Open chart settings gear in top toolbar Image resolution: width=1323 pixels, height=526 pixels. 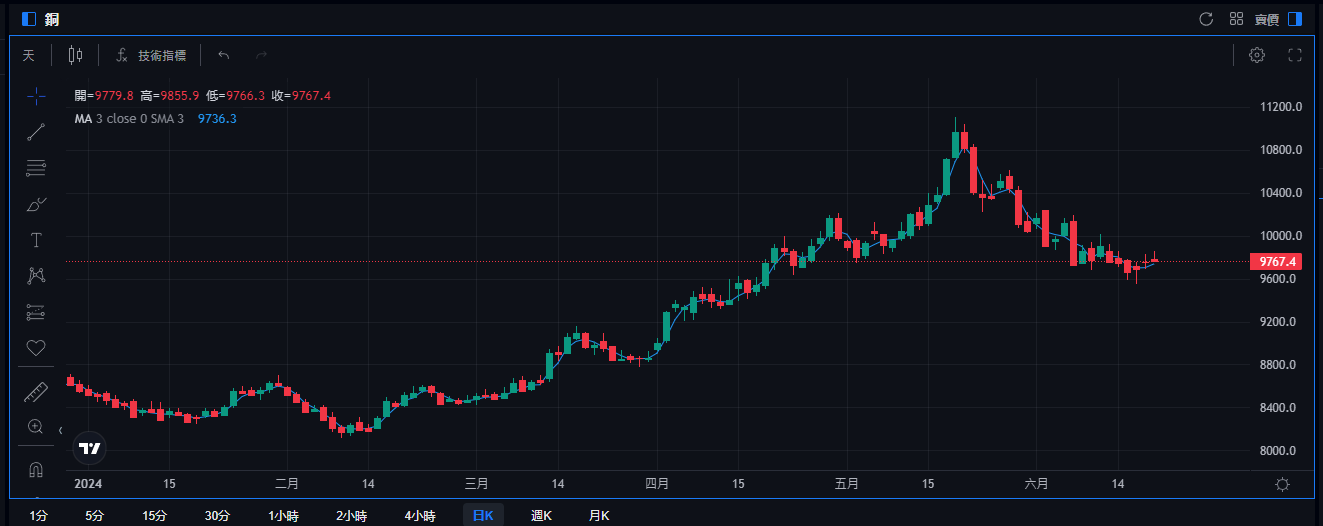[1257, 55]
